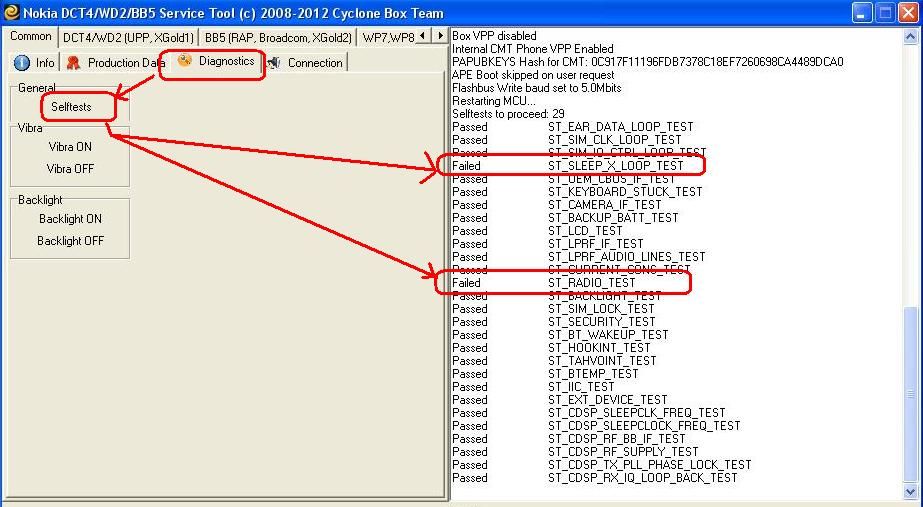Click the Production Data tab icon
The width and height of the screenshot is (923, 507).
click(73, 62)
